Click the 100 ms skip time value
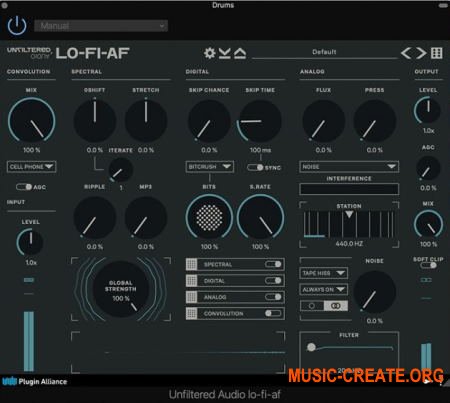 click(260, 150)
